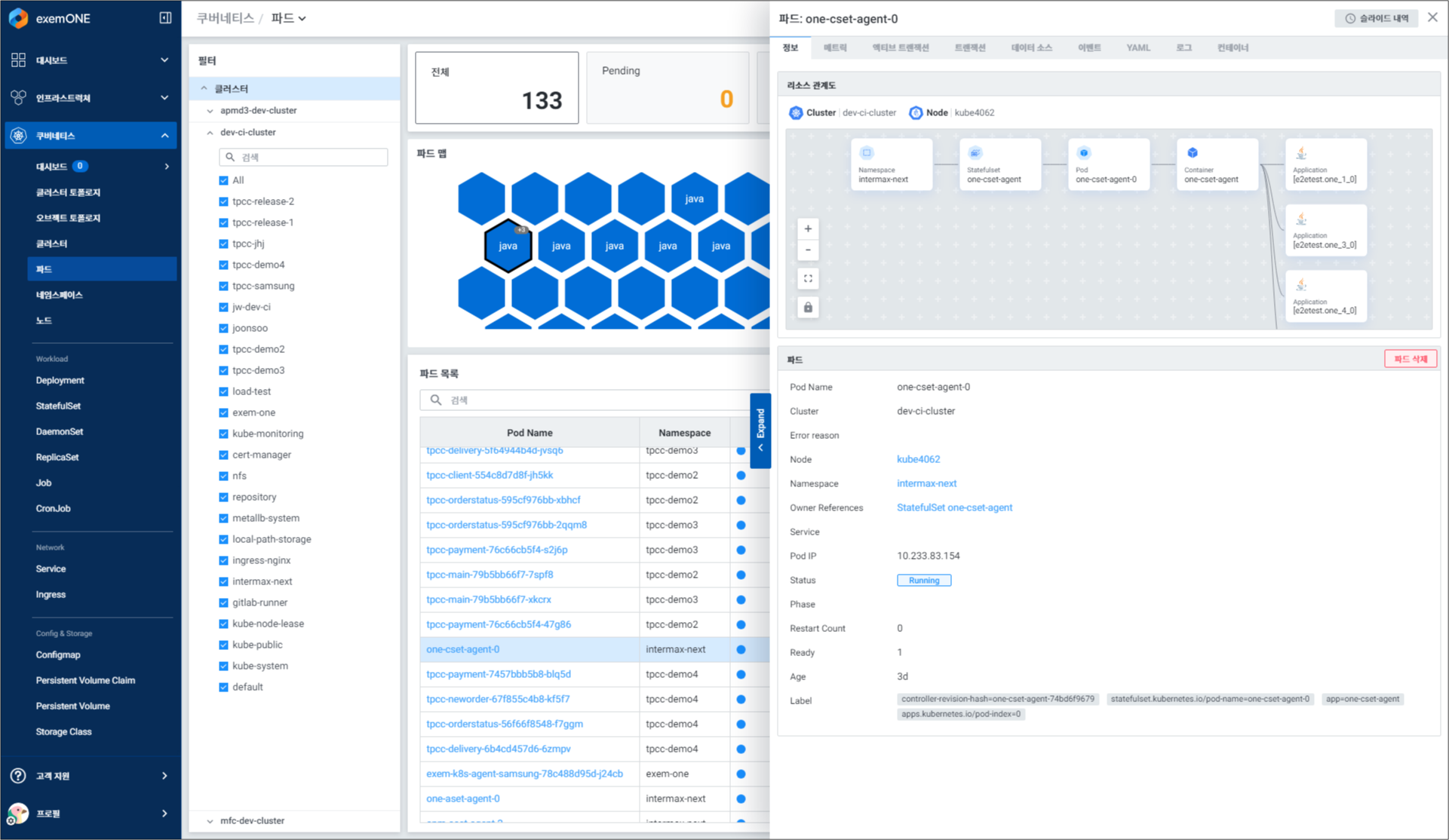Collapse the sidebar using top panel icon
This screenshot has width=1449, height=840.
click(x=165, y=18)
